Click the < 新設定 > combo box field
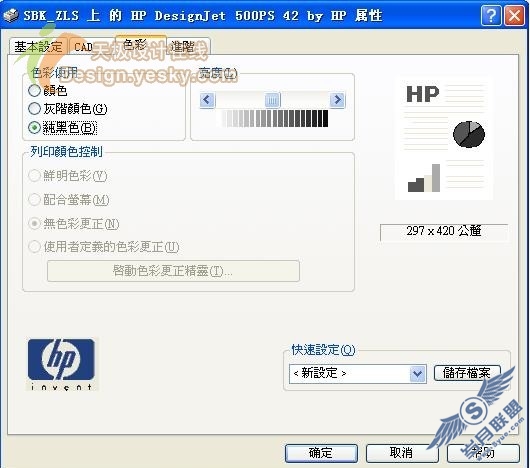The height and width of the screenshot is (468, 530). click(358, 374)
